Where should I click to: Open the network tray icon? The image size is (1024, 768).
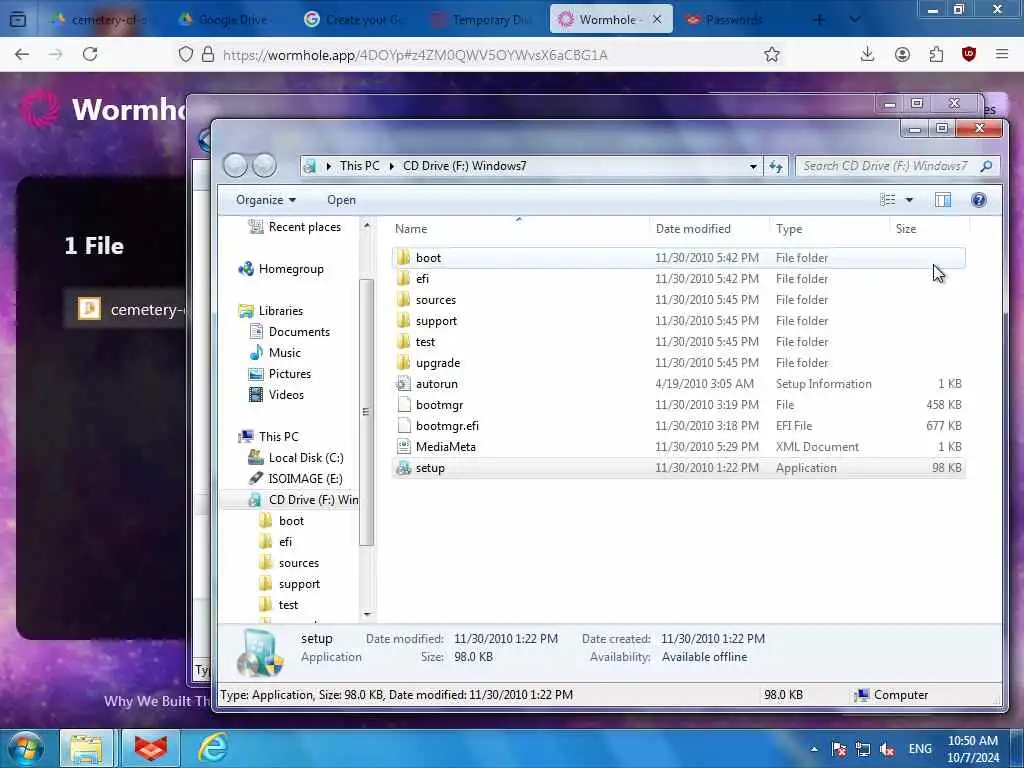863,749
